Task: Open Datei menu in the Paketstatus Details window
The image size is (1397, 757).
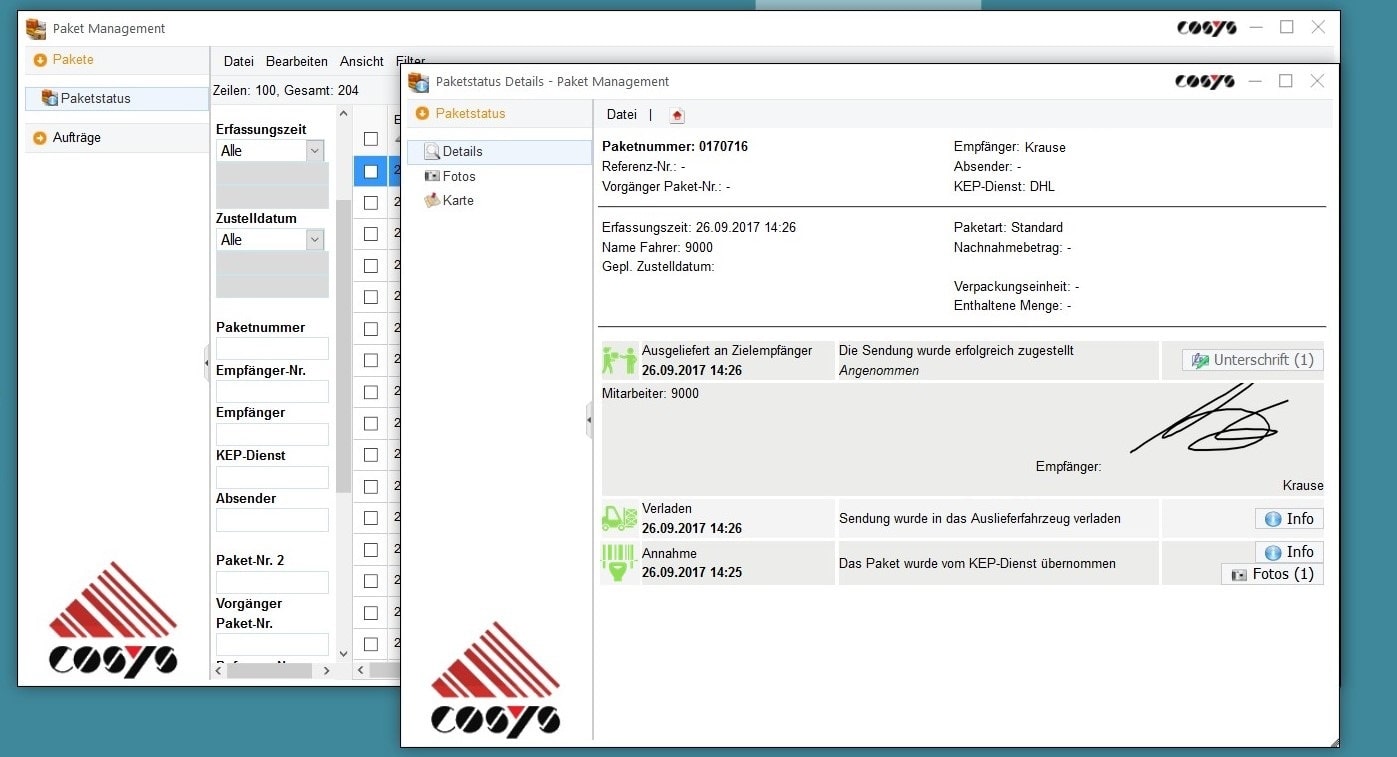Action: point(622,115)
